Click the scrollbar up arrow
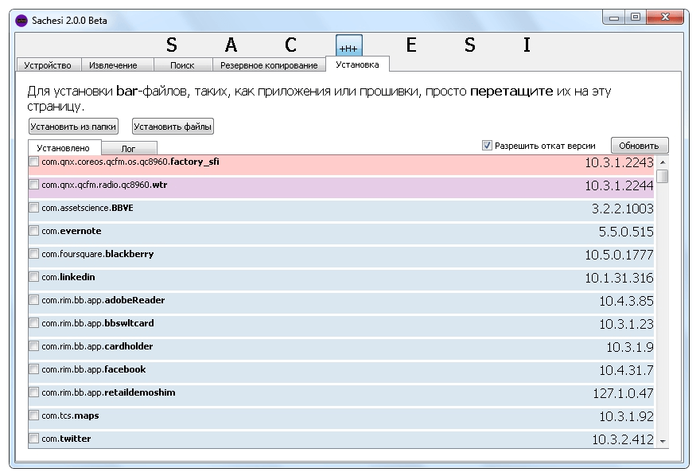This screenshot has width=700, height=476. coord(663,163)
